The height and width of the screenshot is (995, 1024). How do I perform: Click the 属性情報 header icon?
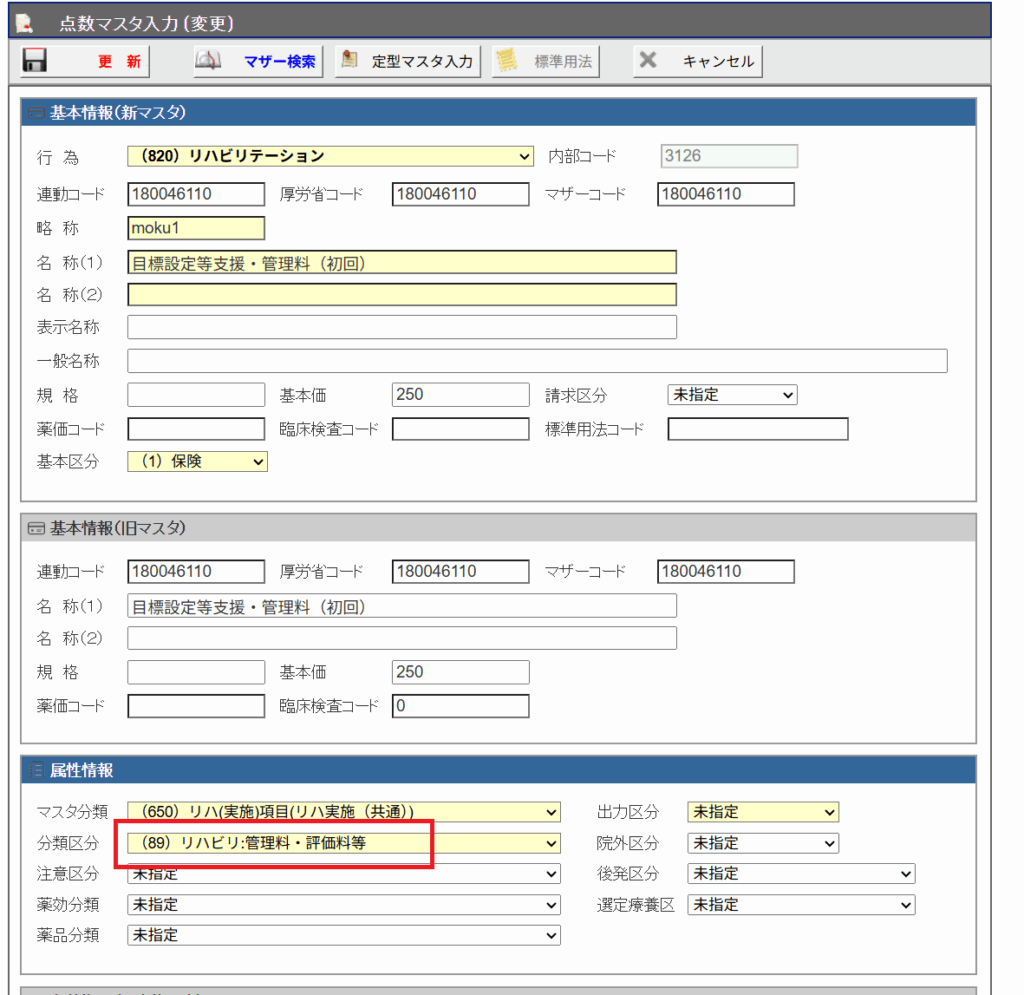[x=36, y=770]
